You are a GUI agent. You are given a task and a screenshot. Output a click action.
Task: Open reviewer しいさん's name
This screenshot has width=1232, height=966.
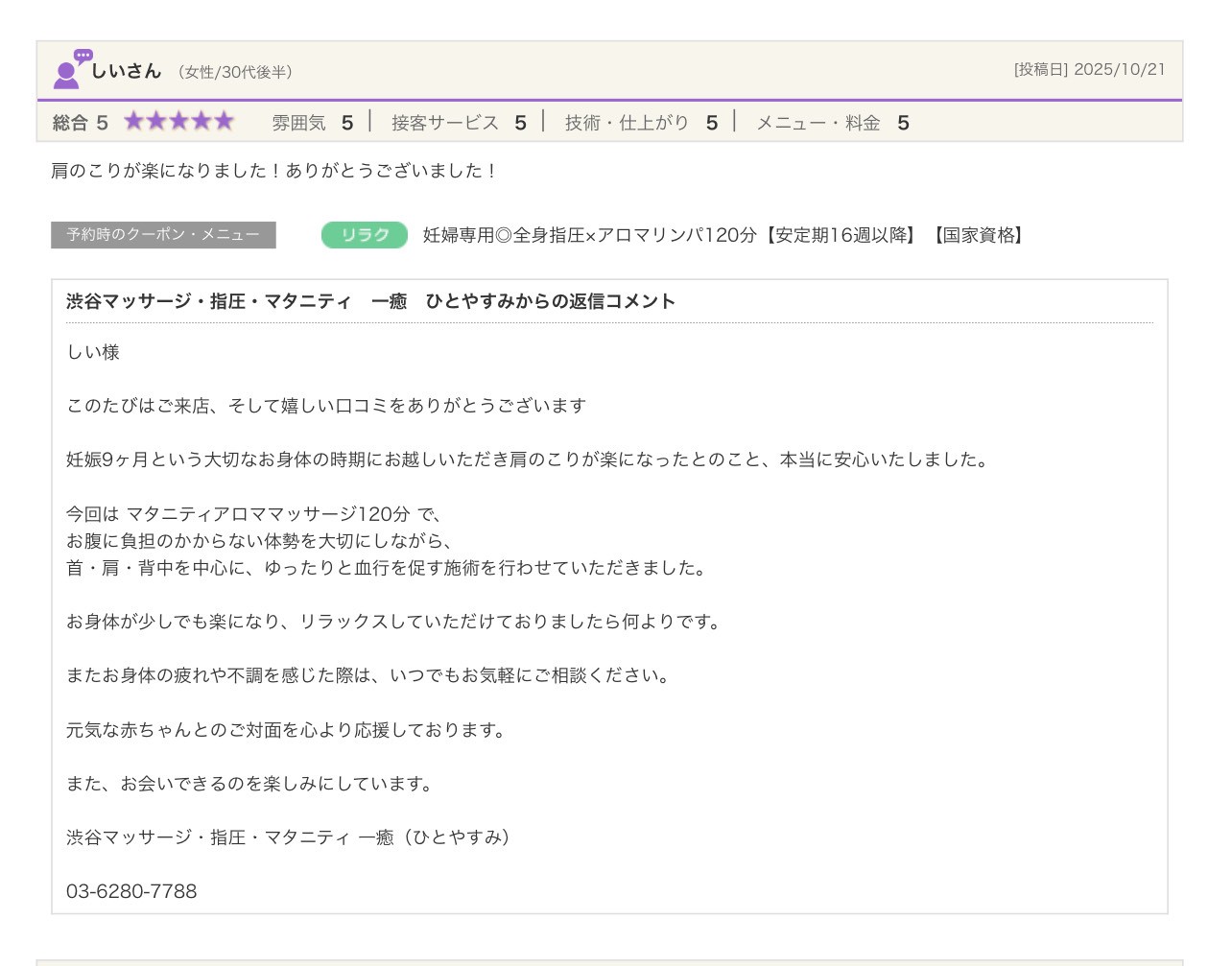click(x=126, y=71)
